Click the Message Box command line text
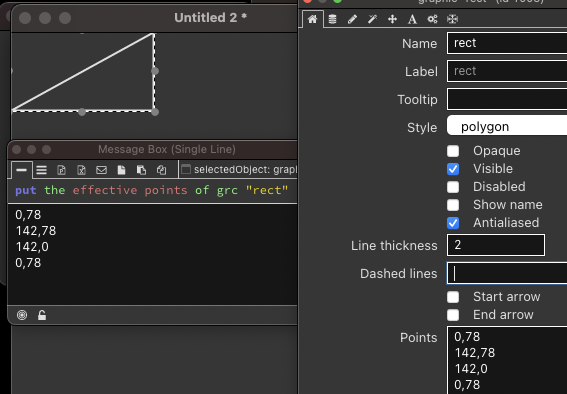The height and width of the screenshot is (394, 567). coord(152,190)
